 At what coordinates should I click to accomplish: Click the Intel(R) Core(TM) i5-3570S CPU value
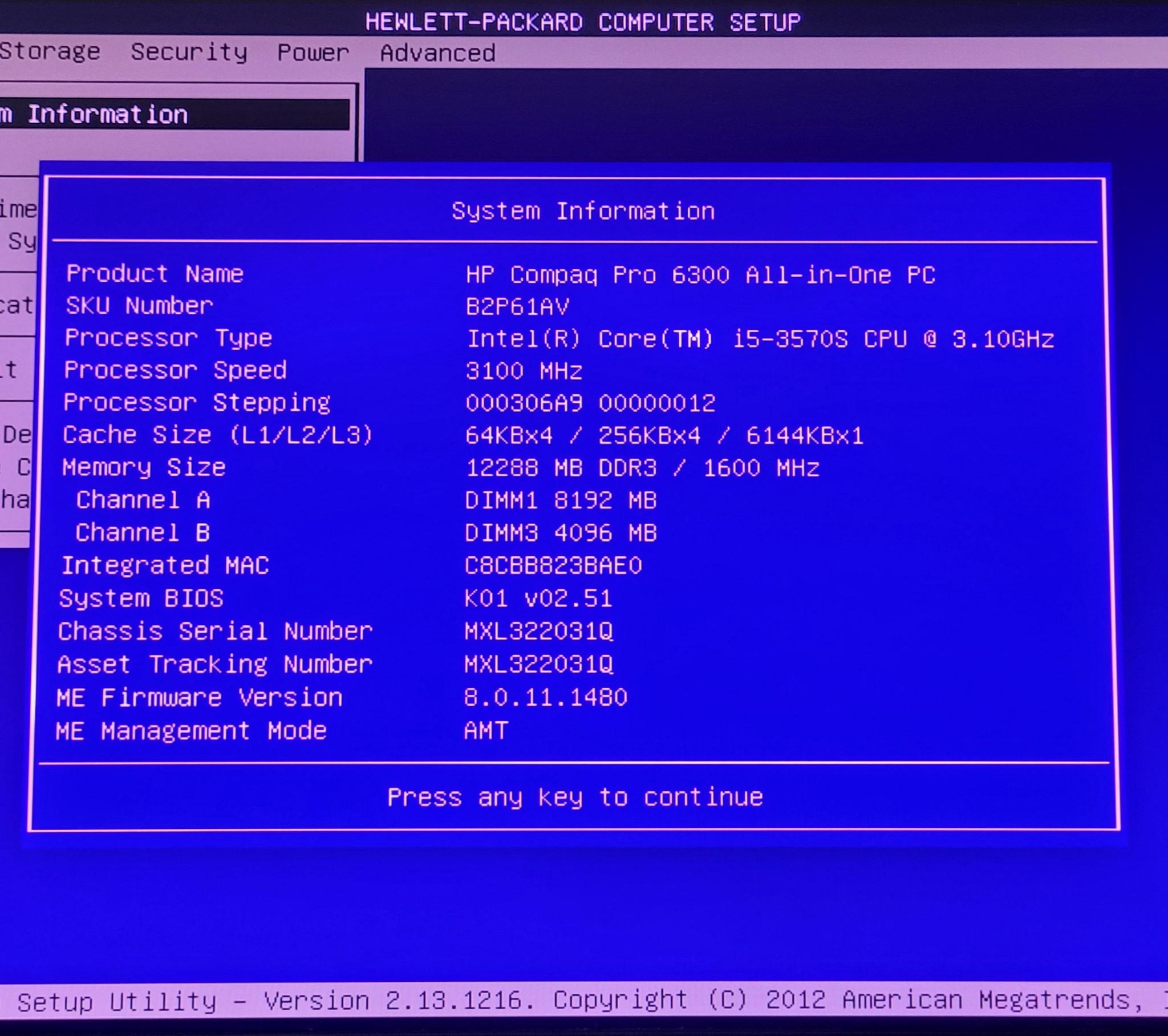pyautogui.click(x=761, y=339)
